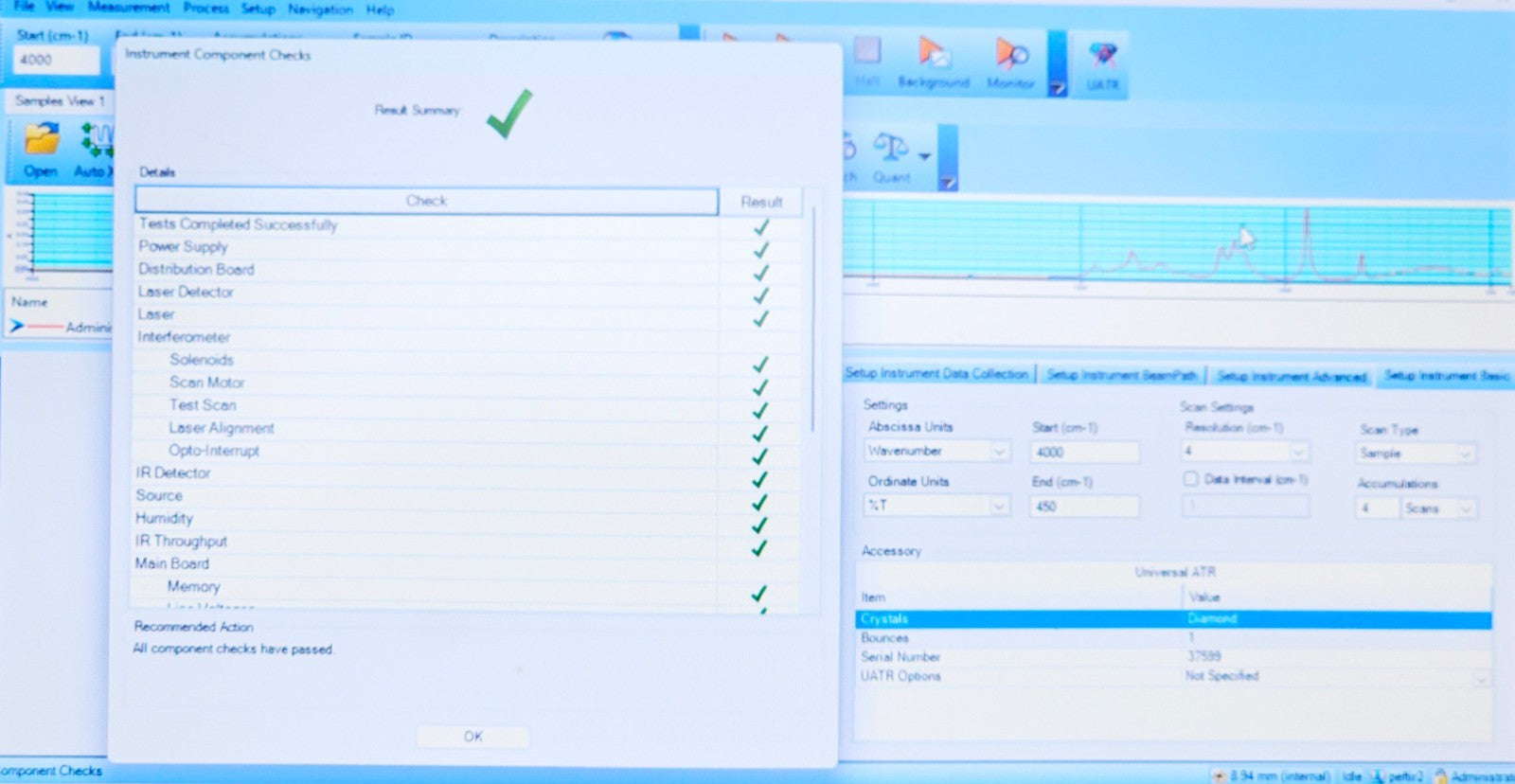Open the Scan Type Sample dropdown

click(1416, 454)
